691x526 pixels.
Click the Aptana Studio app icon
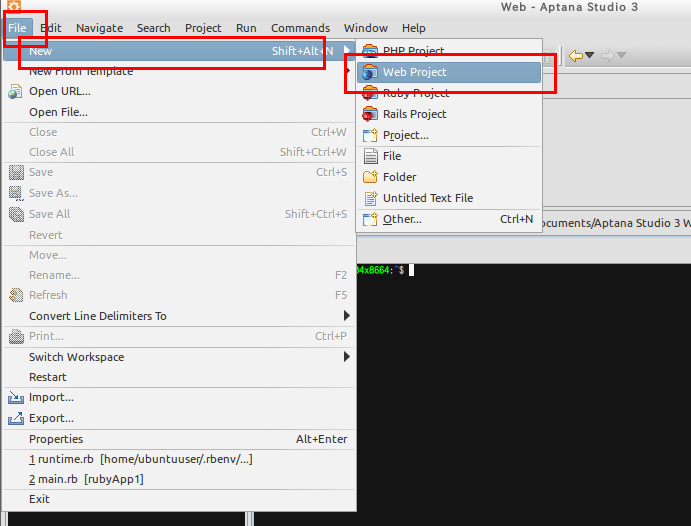14,6
